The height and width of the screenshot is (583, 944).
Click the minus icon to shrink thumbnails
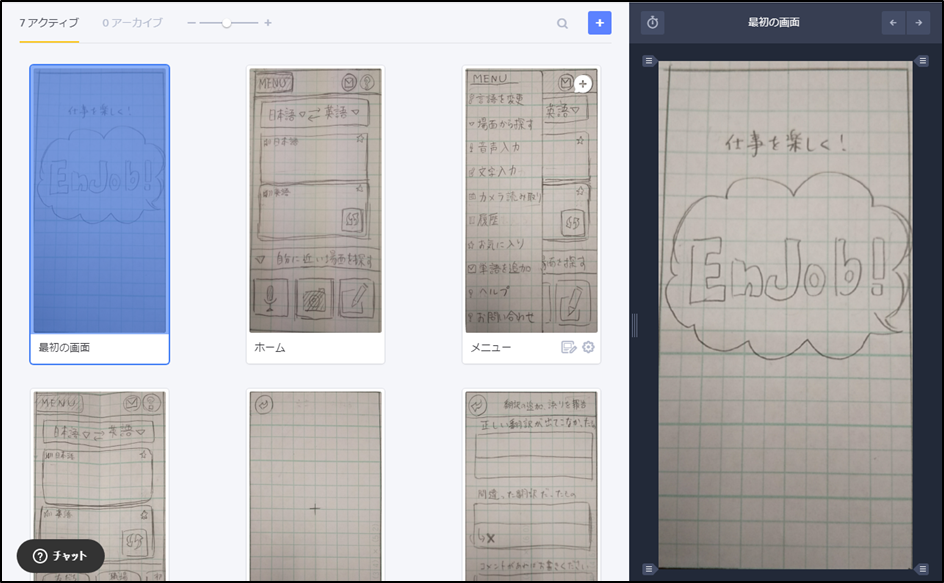click(191, 23)
